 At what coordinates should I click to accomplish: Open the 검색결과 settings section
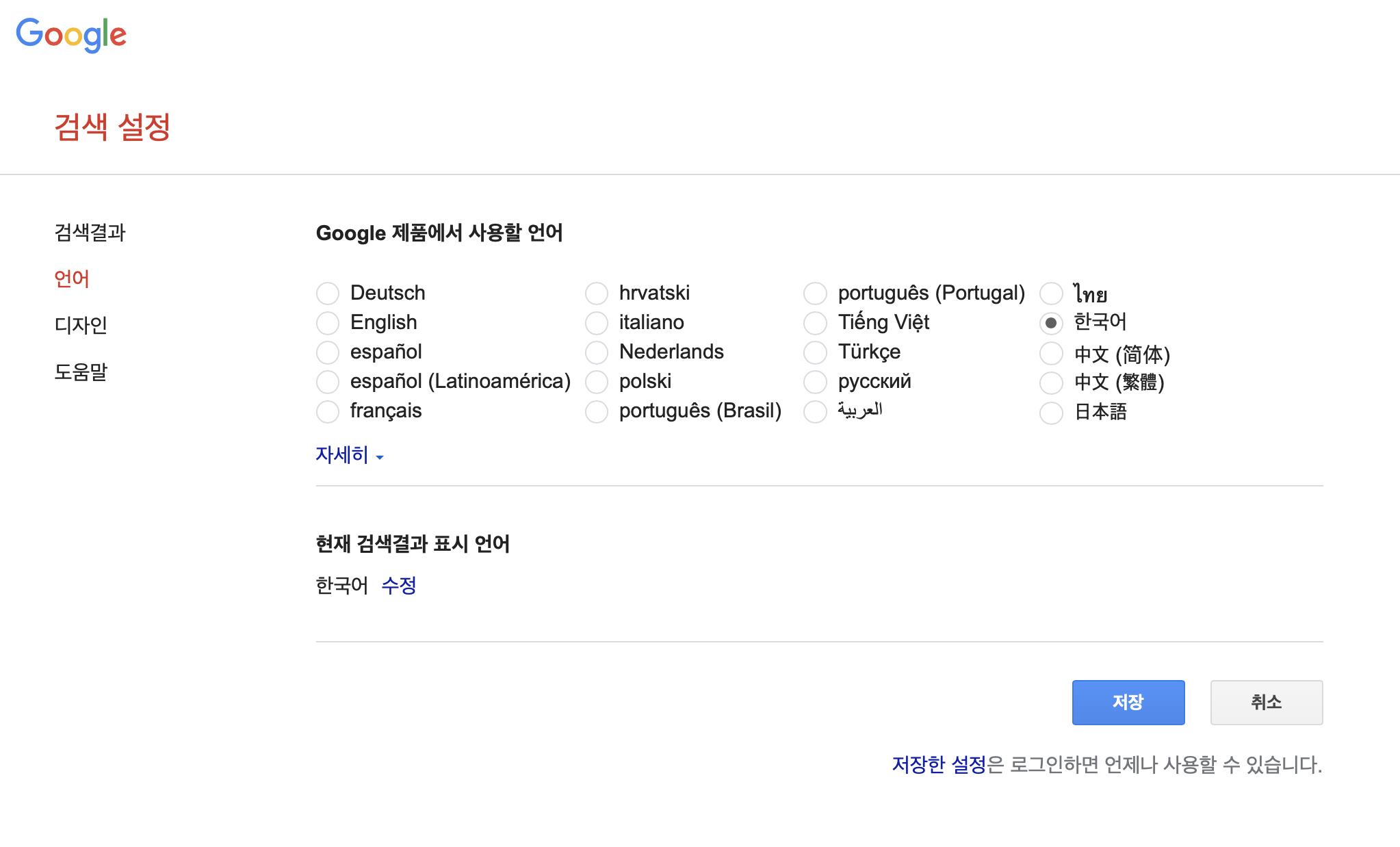[90, 233]
